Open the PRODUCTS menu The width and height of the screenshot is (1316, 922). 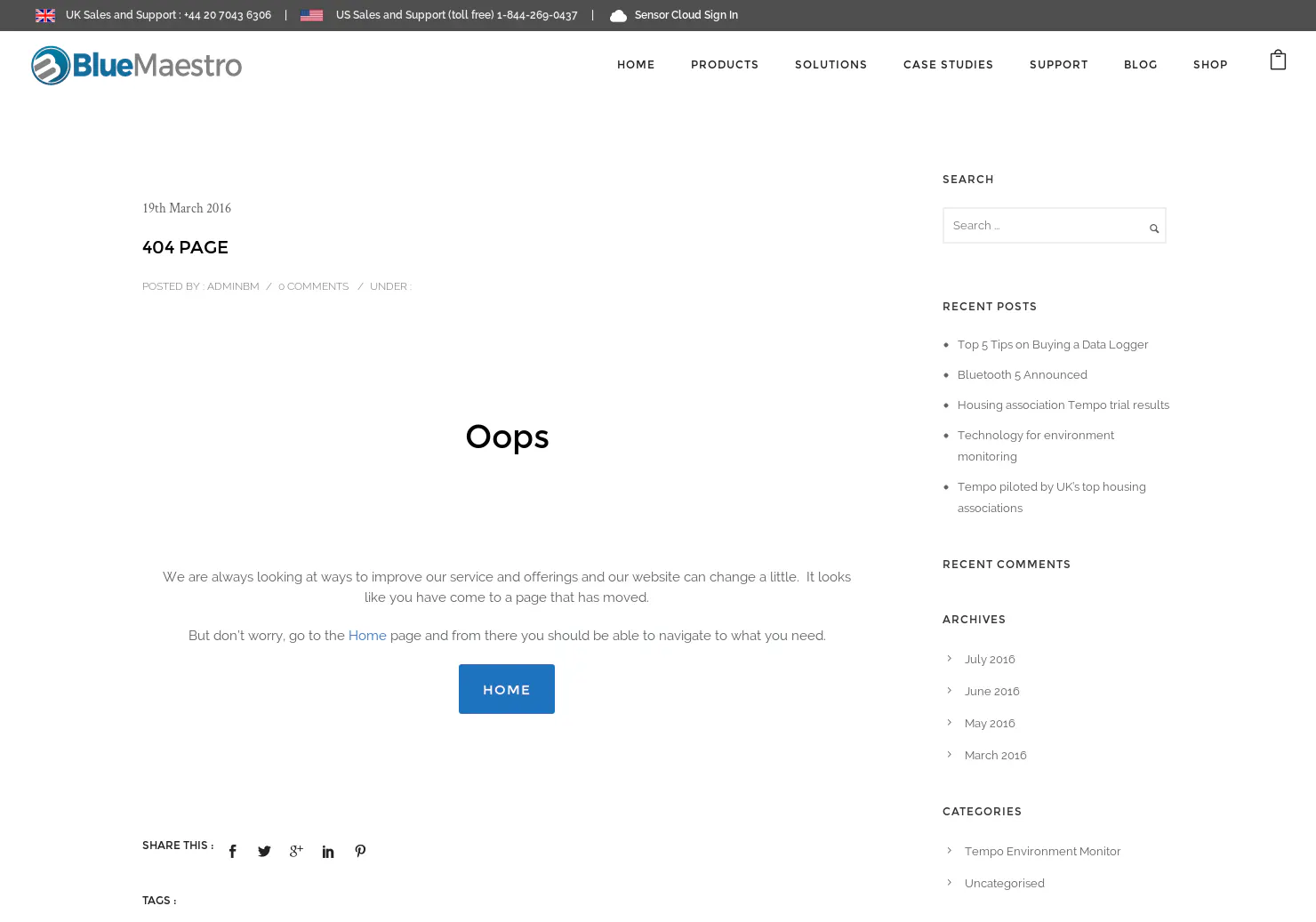[x=725, y=65]
